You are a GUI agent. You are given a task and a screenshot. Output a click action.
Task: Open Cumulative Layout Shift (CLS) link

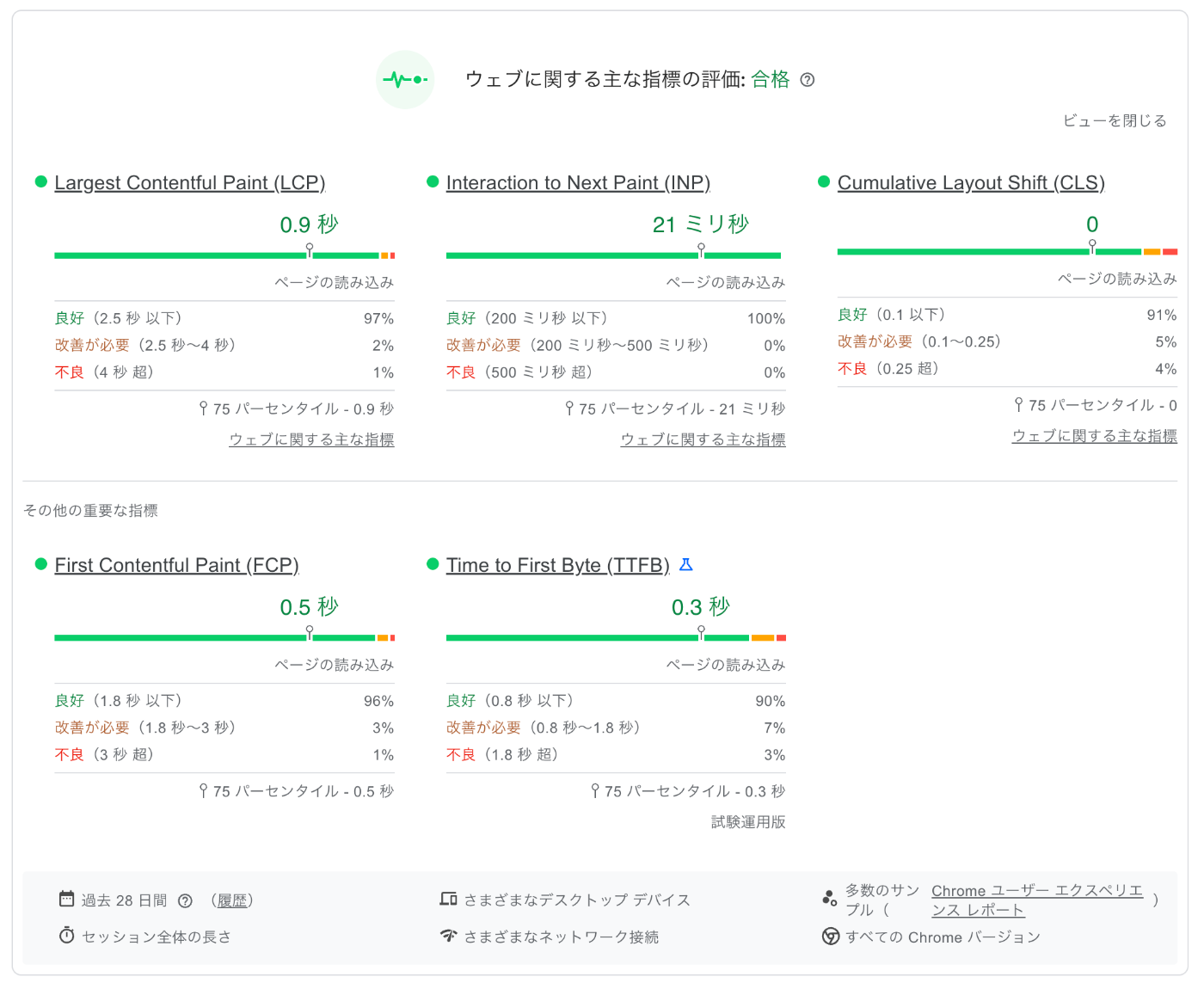click(x=971, y=183)
